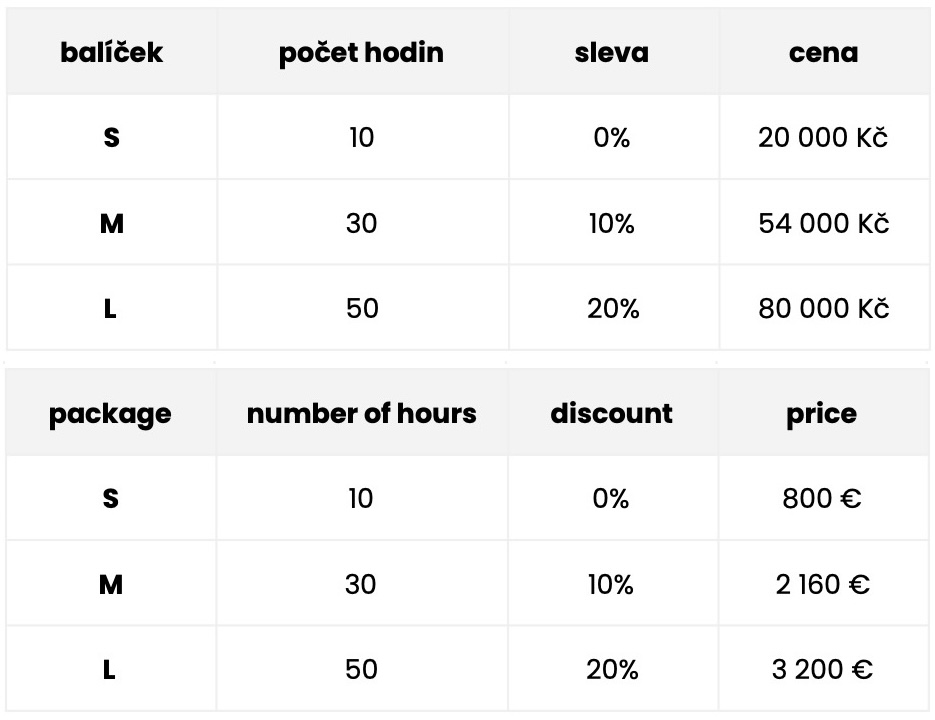Select the 'počet hodin' header cell
Viewport: 935px width, 720px height.
pyautogui.click(x=363, y=52)
